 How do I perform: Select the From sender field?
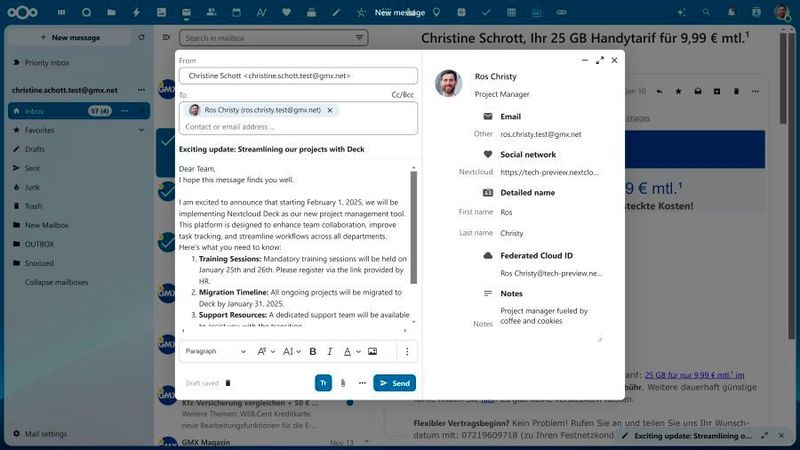(298, 76)
